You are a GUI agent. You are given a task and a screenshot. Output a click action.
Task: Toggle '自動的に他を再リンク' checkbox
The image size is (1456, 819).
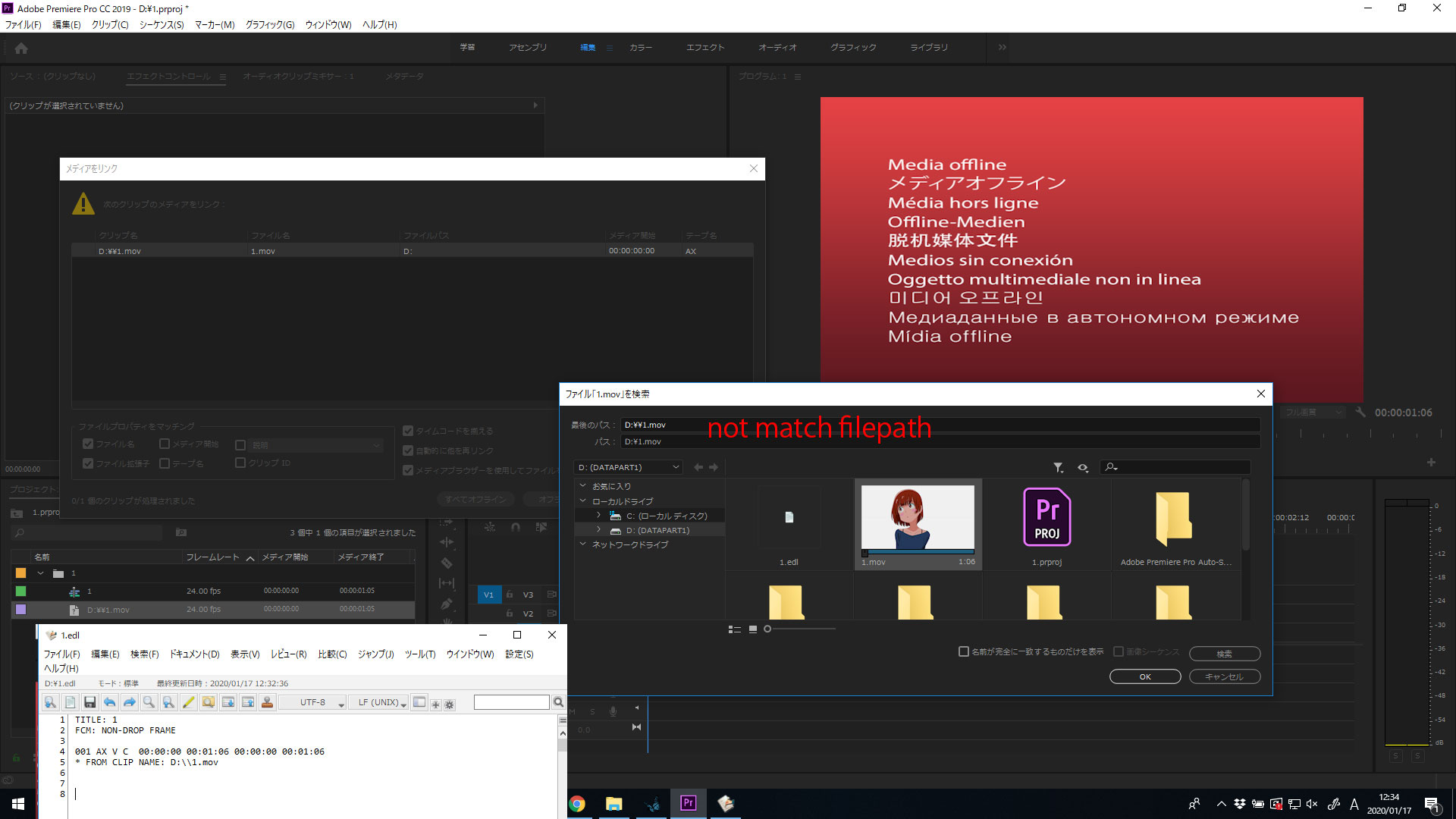click(x=408, y=450)
